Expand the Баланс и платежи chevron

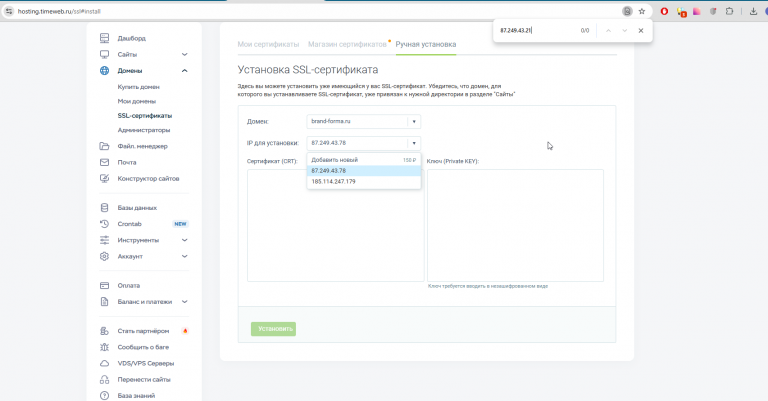point(185,302)
